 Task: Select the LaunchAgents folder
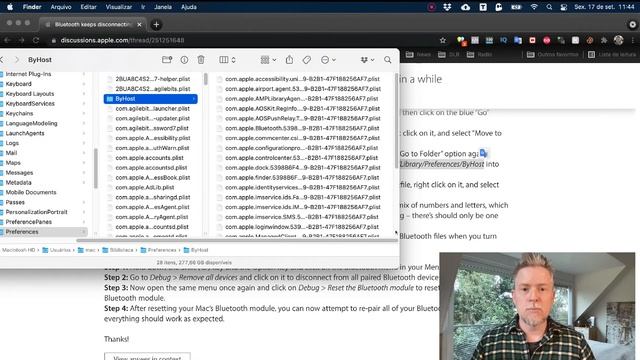tap(25, 133)
